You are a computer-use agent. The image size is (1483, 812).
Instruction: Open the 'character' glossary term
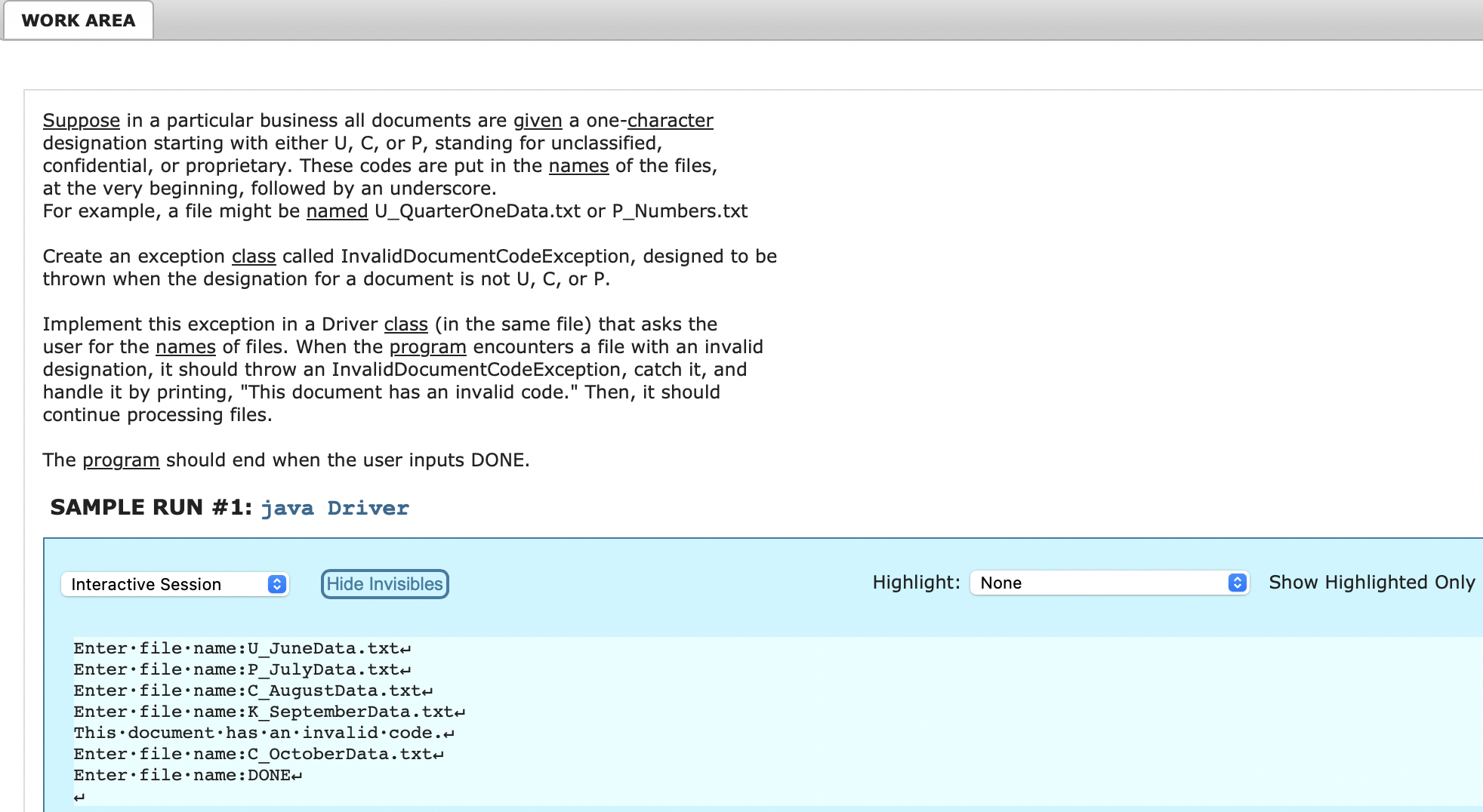click(x=671, y=120)
